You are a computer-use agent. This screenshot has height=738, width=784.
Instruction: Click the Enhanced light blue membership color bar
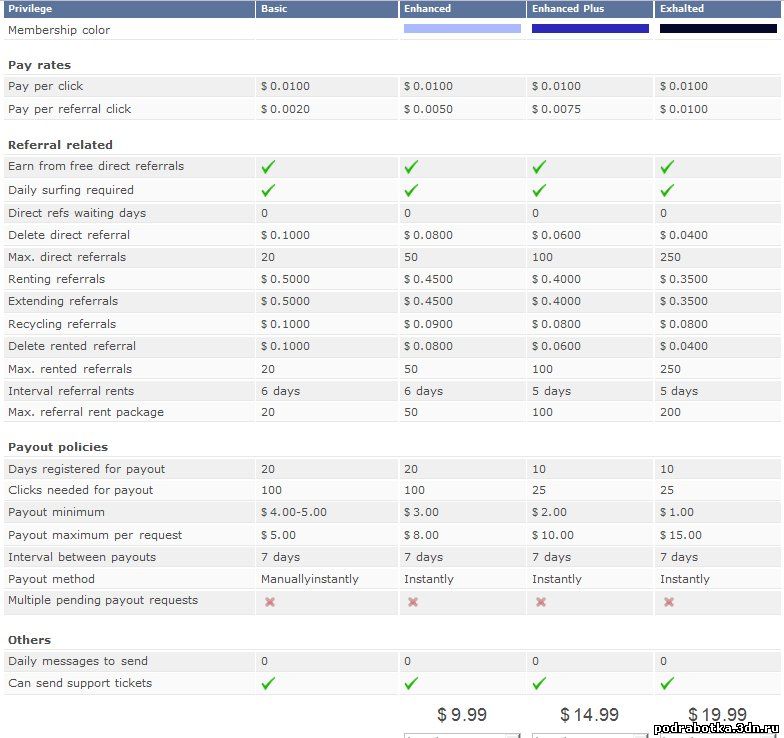pos(462,29)
